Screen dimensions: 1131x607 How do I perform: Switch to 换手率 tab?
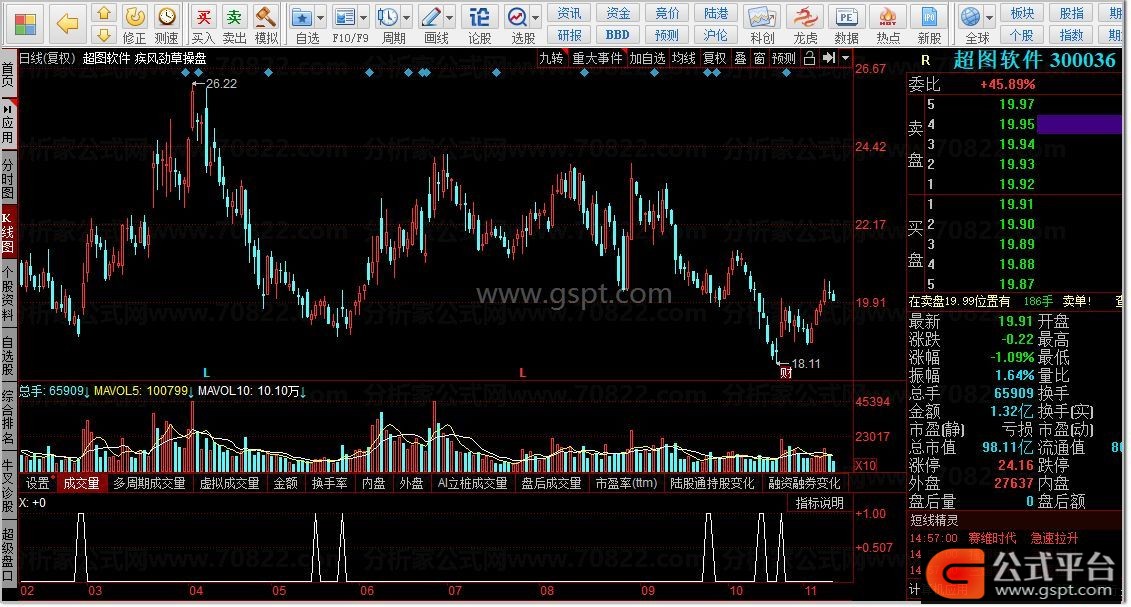click(330, 483)
